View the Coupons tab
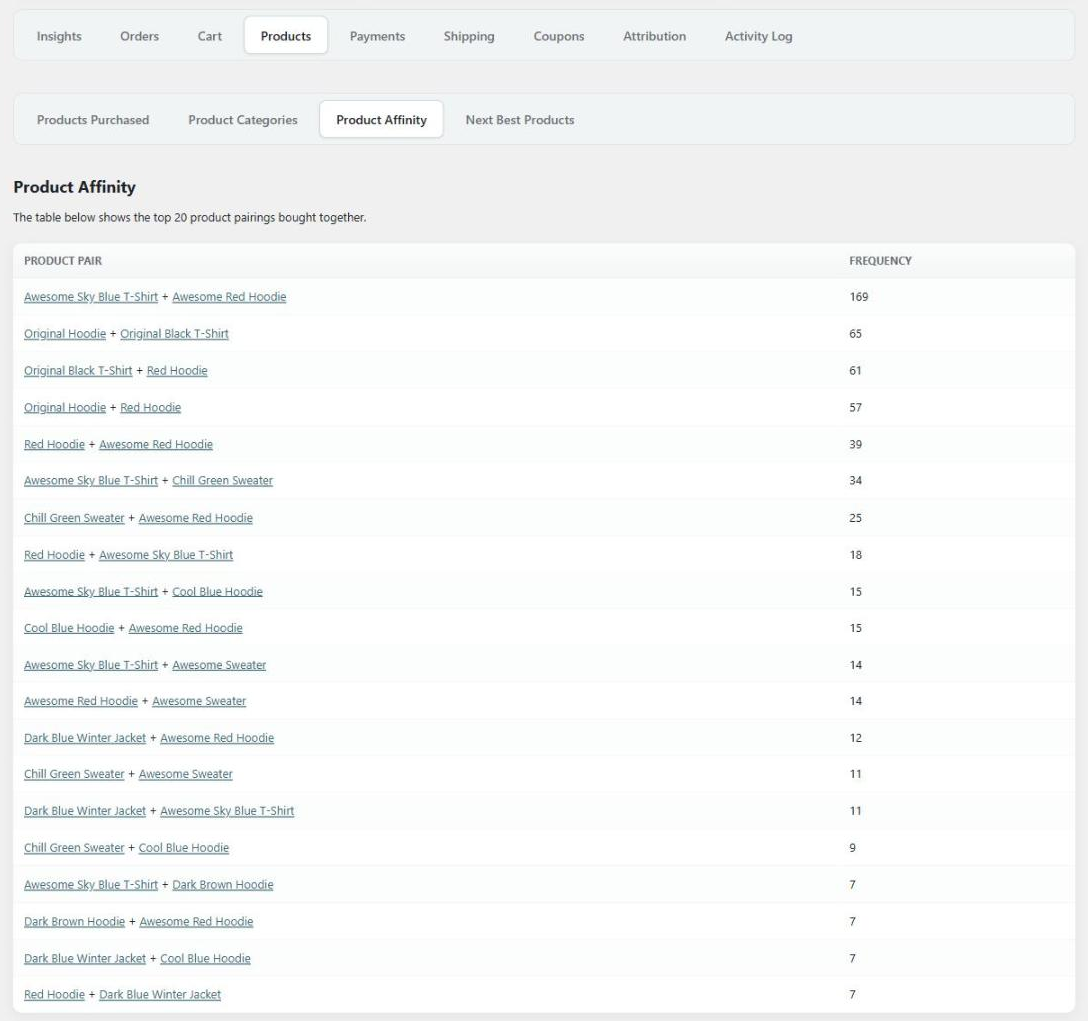The width and height of the screenshot is (1088, 1021). pyautogui.click(x=559, y=36)
